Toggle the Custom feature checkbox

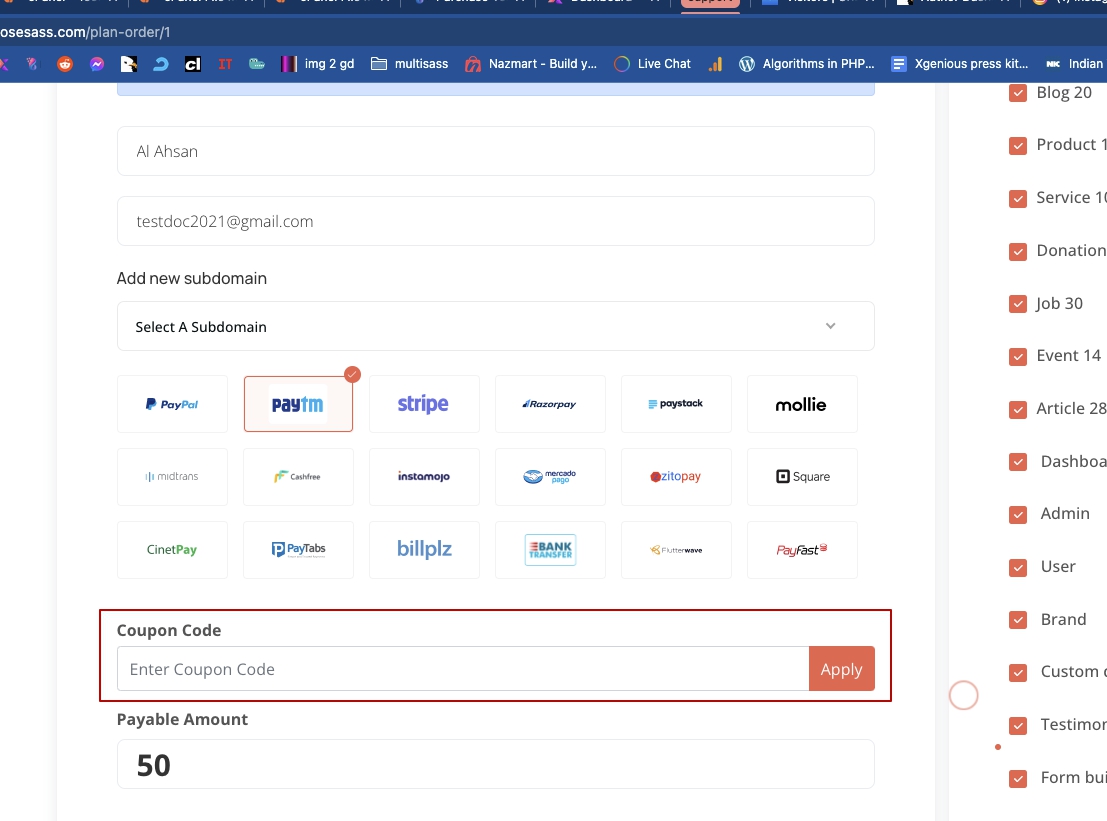coord(1018,672)
